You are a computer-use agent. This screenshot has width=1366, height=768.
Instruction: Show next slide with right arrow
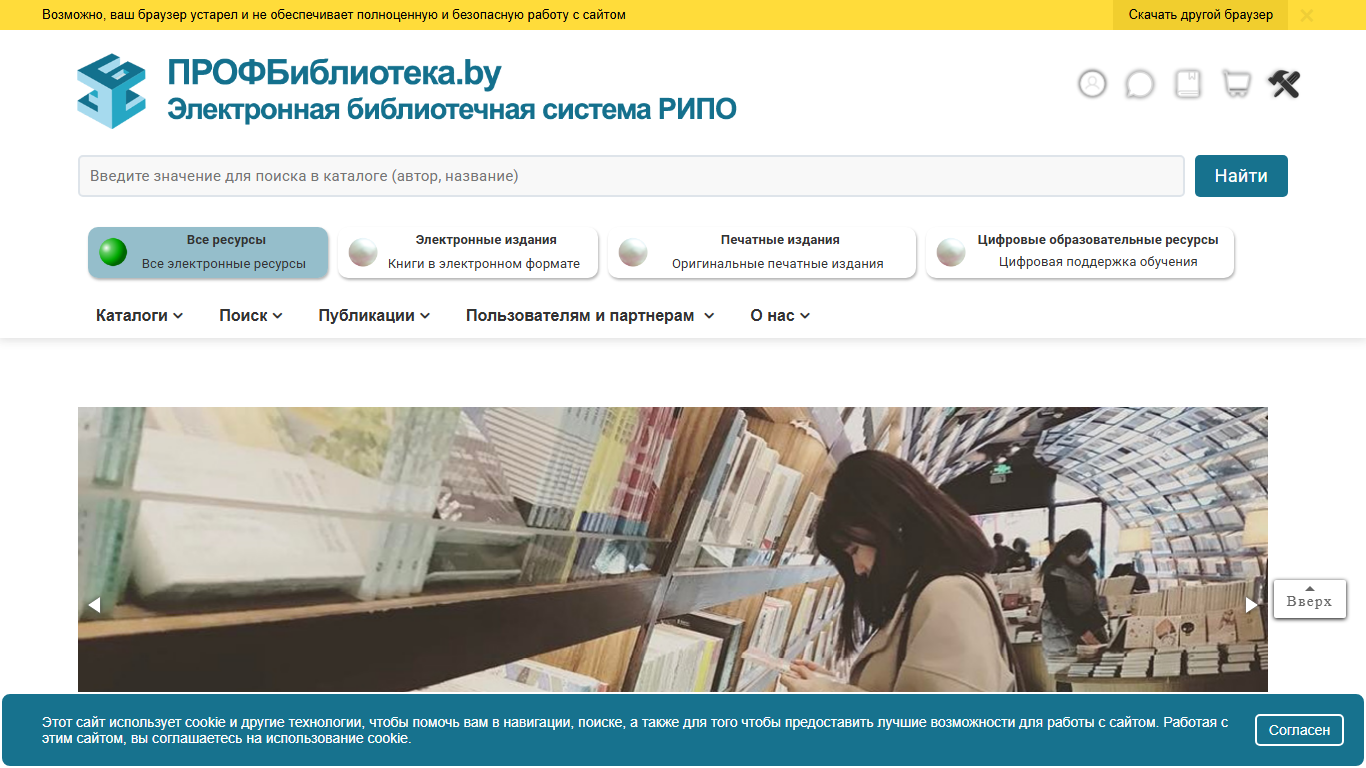[1251, 604]
